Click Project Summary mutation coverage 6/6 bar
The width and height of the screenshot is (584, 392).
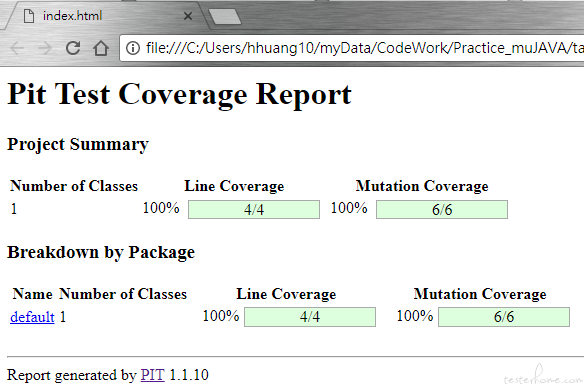point(442,209)
